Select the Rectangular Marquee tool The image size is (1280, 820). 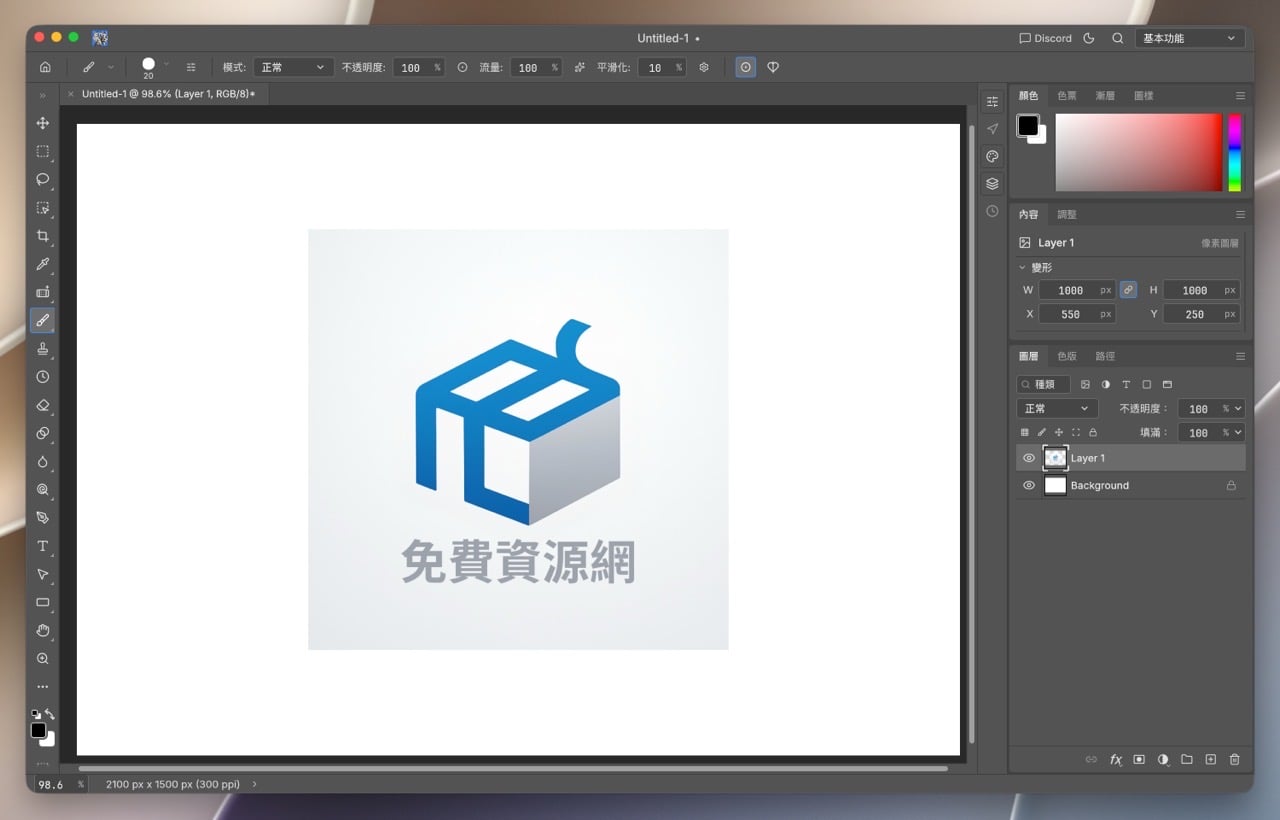click(x=43, y=152)
